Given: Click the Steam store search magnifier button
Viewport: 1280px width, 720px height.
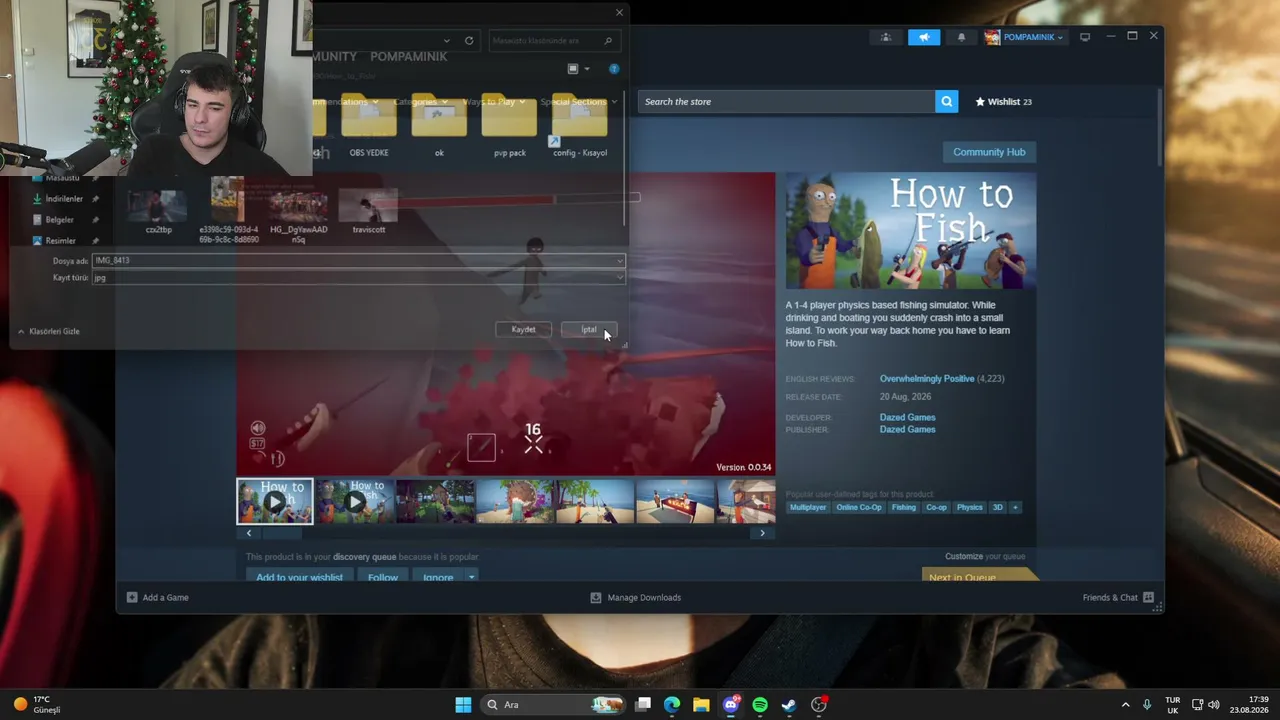Looking at the screenshot, I should click(x=946, y=101).
